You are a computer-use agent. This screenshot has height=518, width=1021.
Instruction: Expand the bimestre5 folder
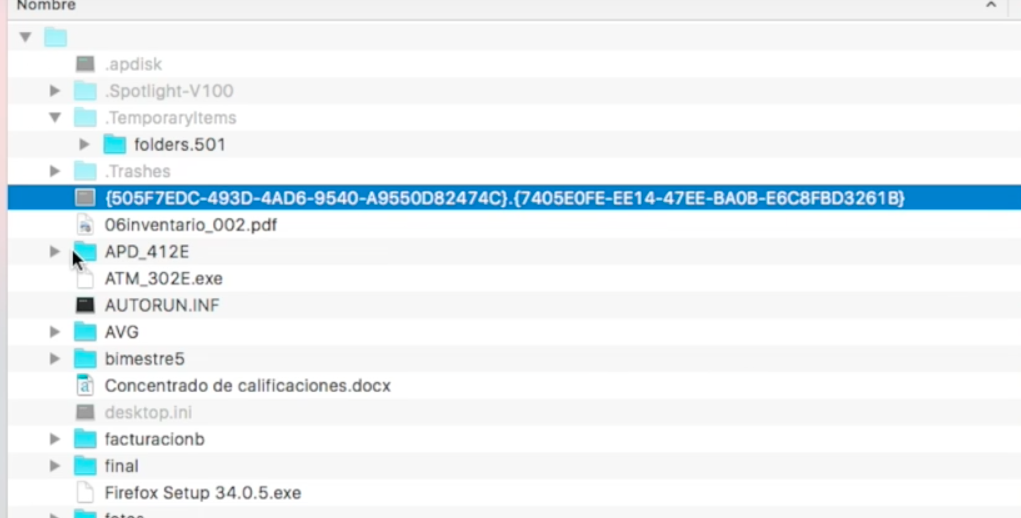(x=55, y=358)
